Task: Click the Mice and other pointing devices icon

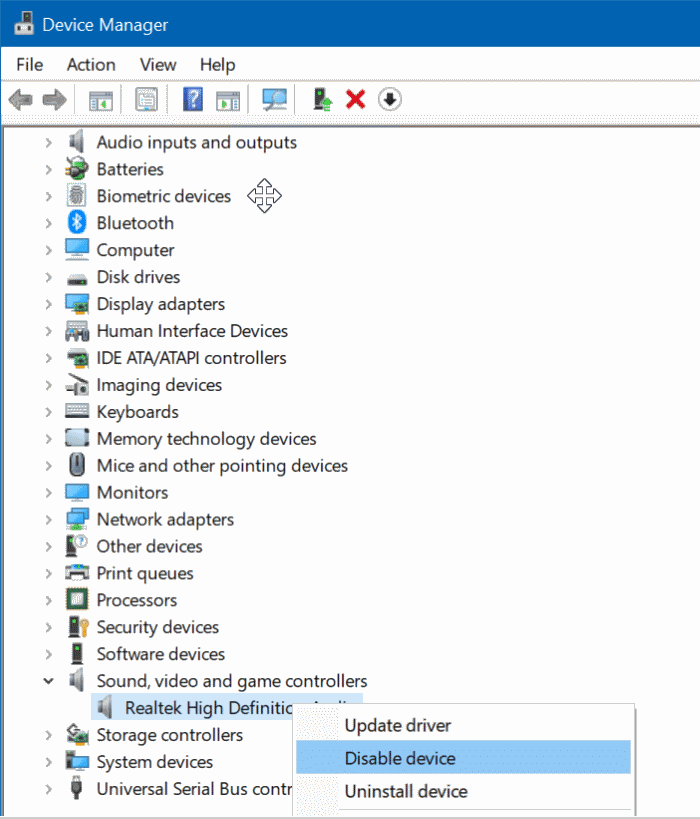Action: 77,465
